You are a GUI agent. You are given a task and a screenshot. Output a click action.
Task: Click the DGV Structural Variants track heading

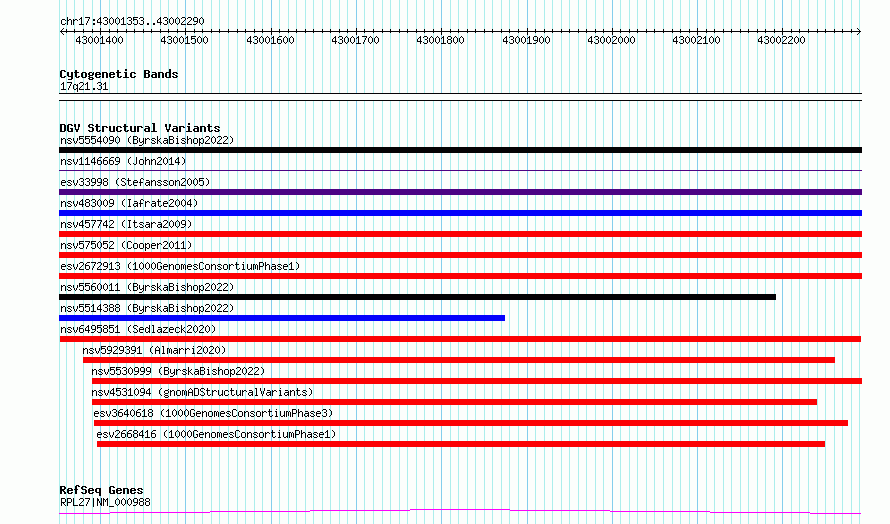point(140,128)
